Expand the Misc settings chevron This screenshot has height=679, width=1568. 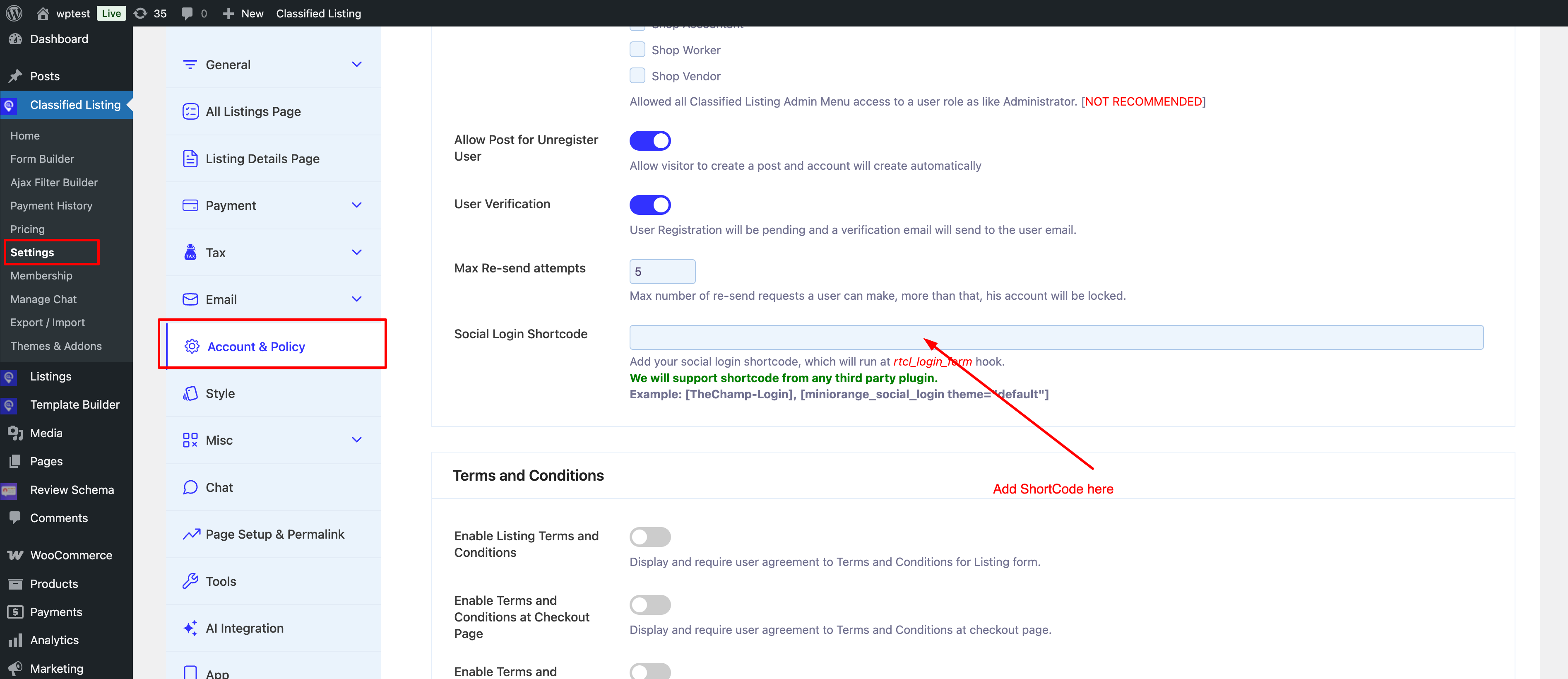point(357,440)
